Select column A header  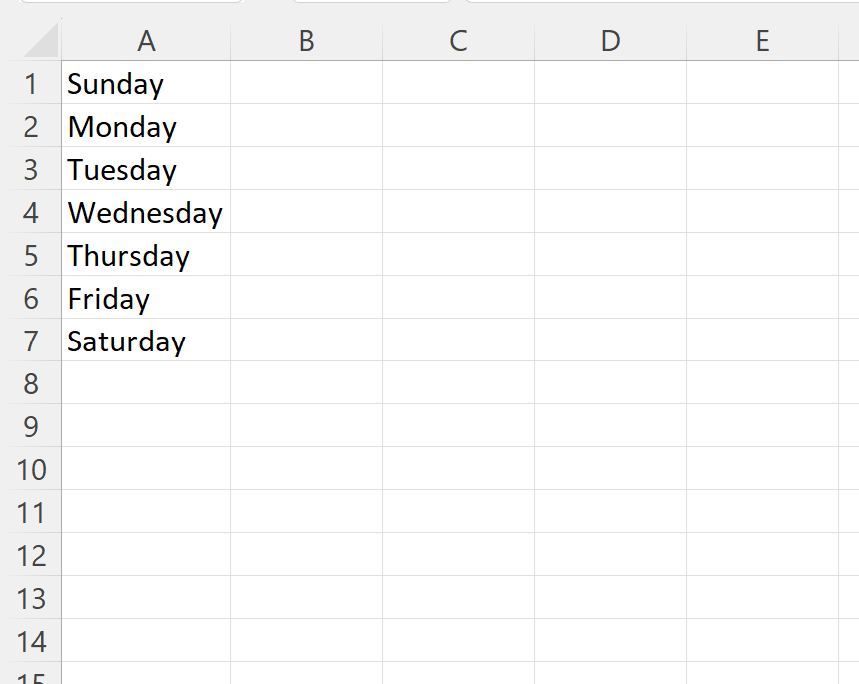click(146, 41)
